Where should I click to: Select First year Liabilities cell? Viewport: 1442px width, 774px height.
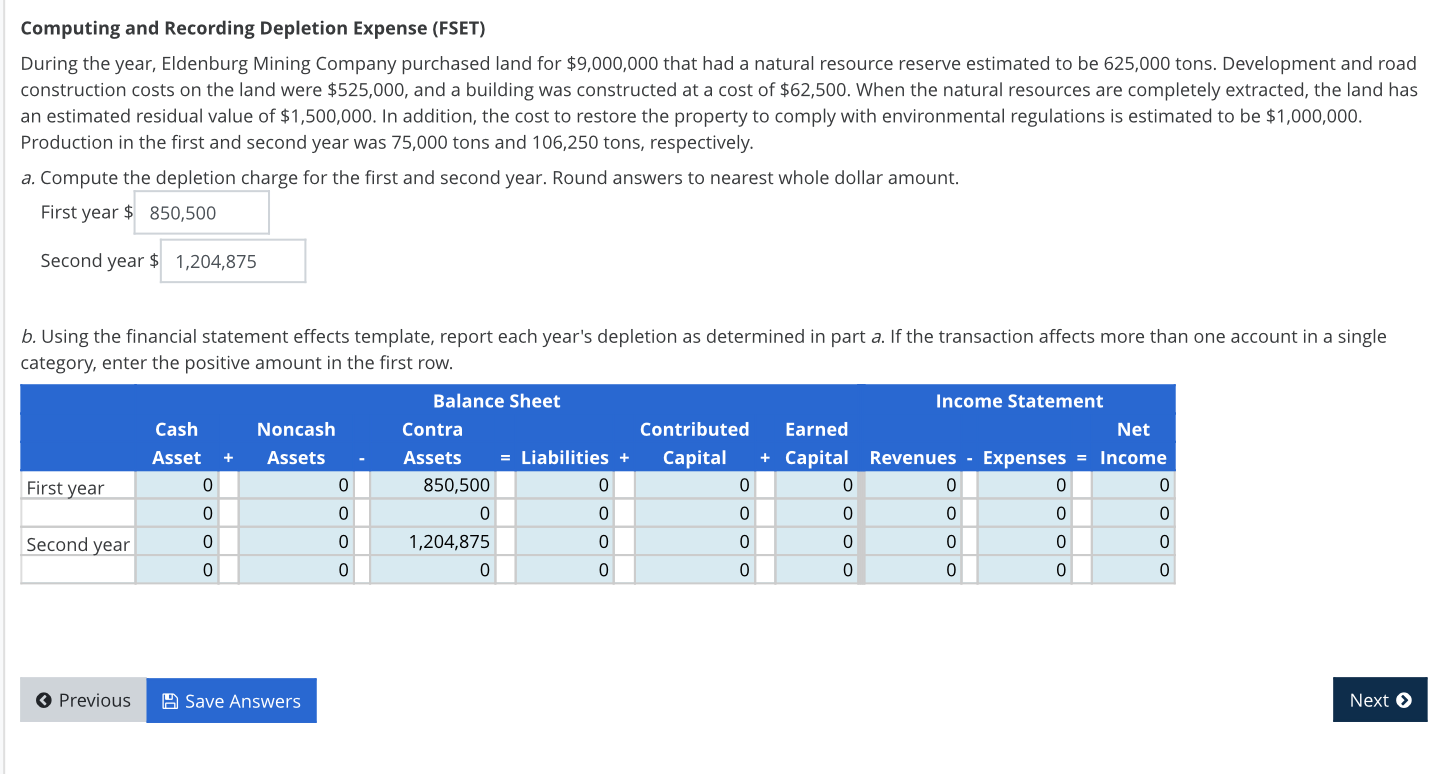(x=565, y=486)
